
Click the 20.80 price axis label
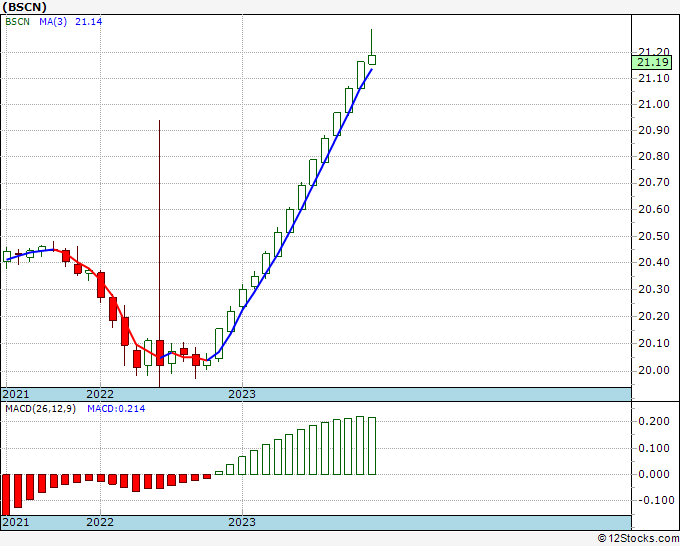[x=654, y=157]
